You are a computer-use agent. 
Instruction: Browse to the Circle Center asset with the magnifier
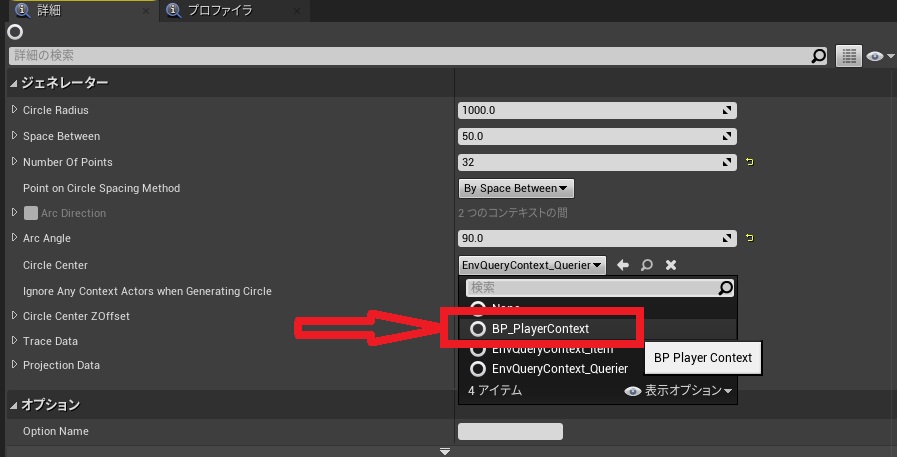647,265
